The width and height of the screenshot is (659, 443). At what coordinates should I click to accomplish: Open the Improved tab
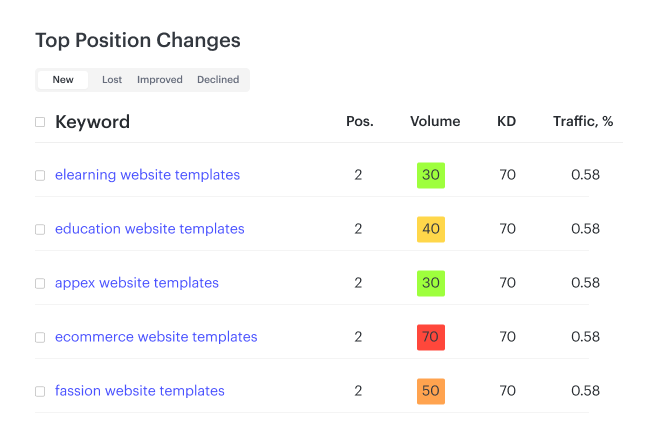tap(160, 80)
